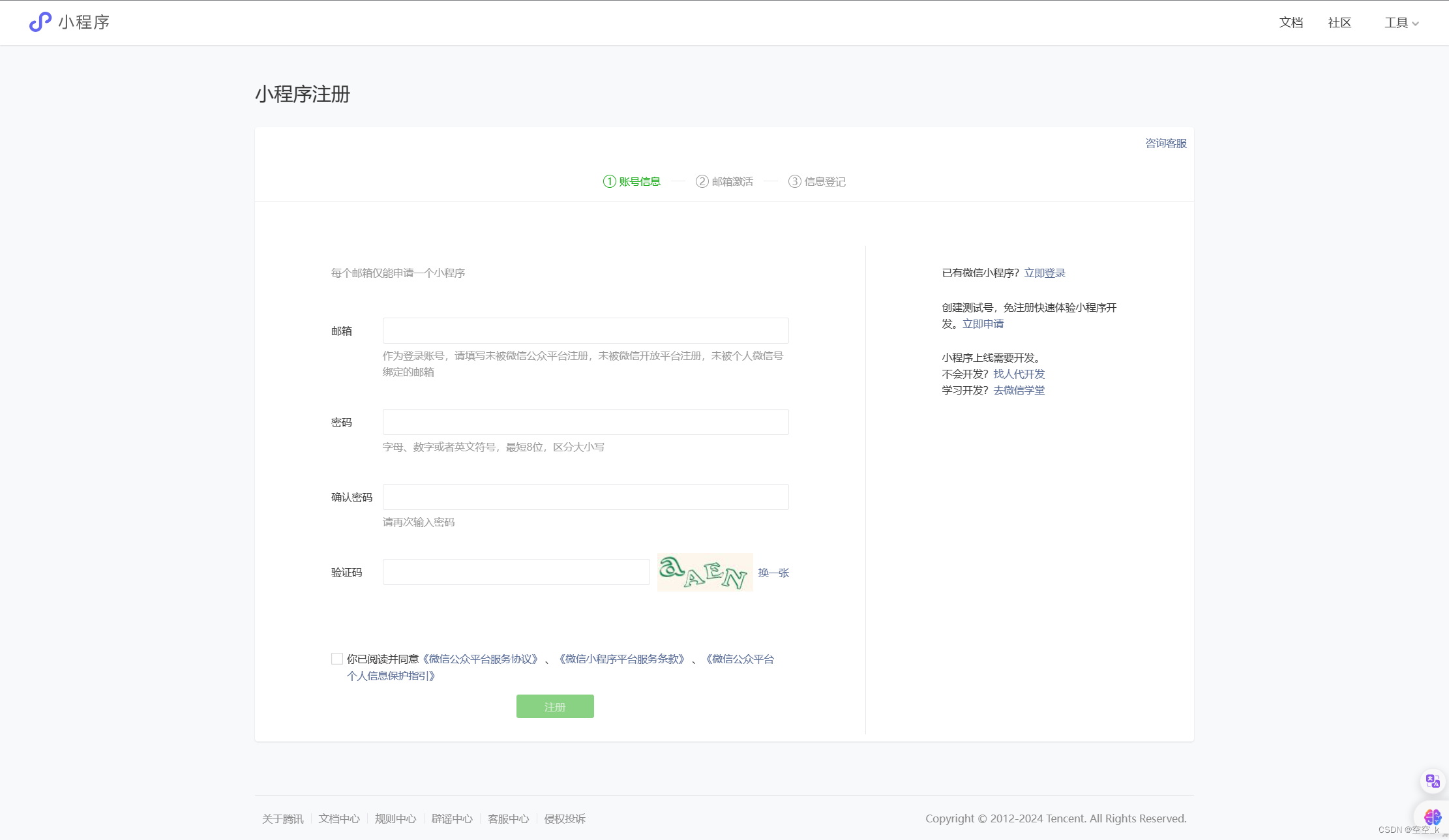Open 《微信小程序平台服务条款》 link
The image size is (1449, 840).
pyautogui.click(x=622, y=659)
